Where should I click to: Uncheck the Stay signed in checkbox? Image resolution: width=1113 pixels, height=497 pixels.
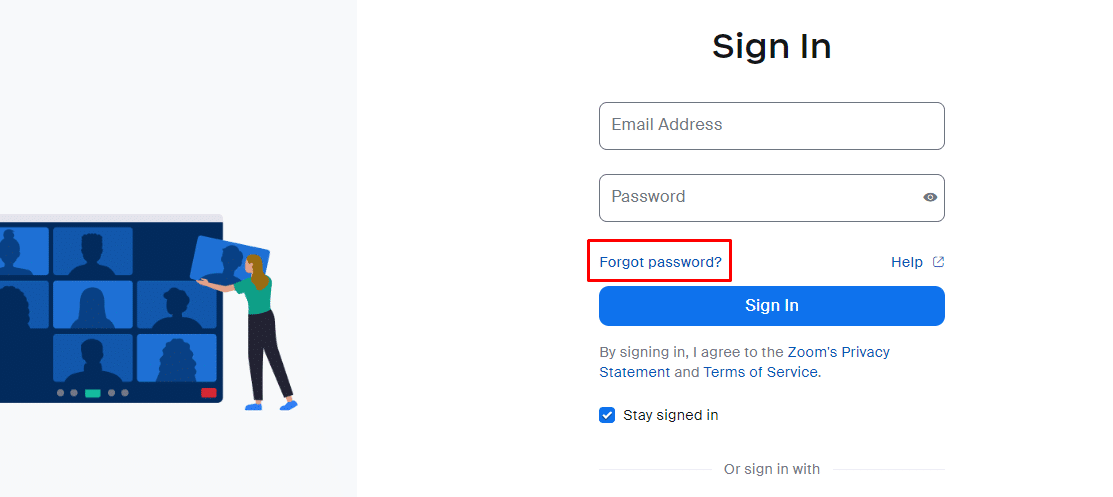(607, 415)
